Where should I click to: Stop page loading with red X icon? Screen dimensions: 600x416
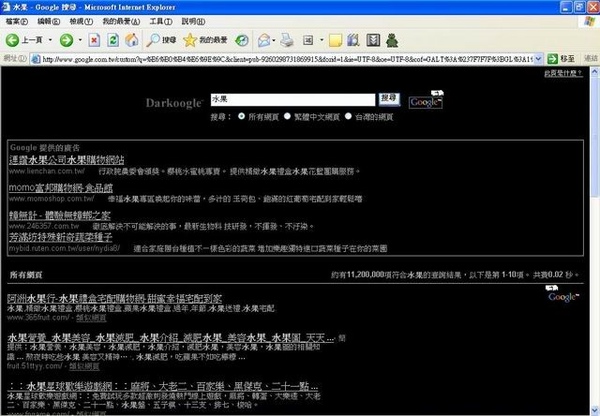point(94,40)
